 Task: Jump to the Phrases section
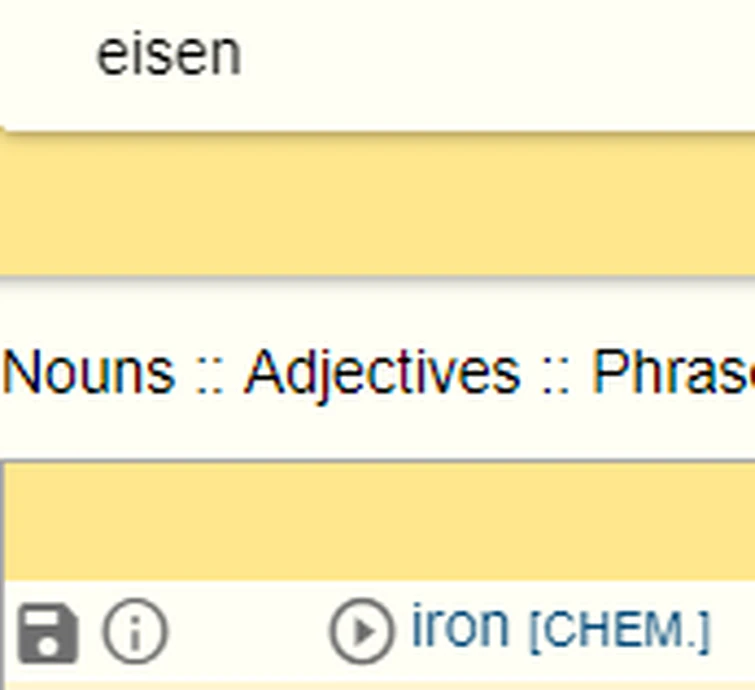coord(672,372)
